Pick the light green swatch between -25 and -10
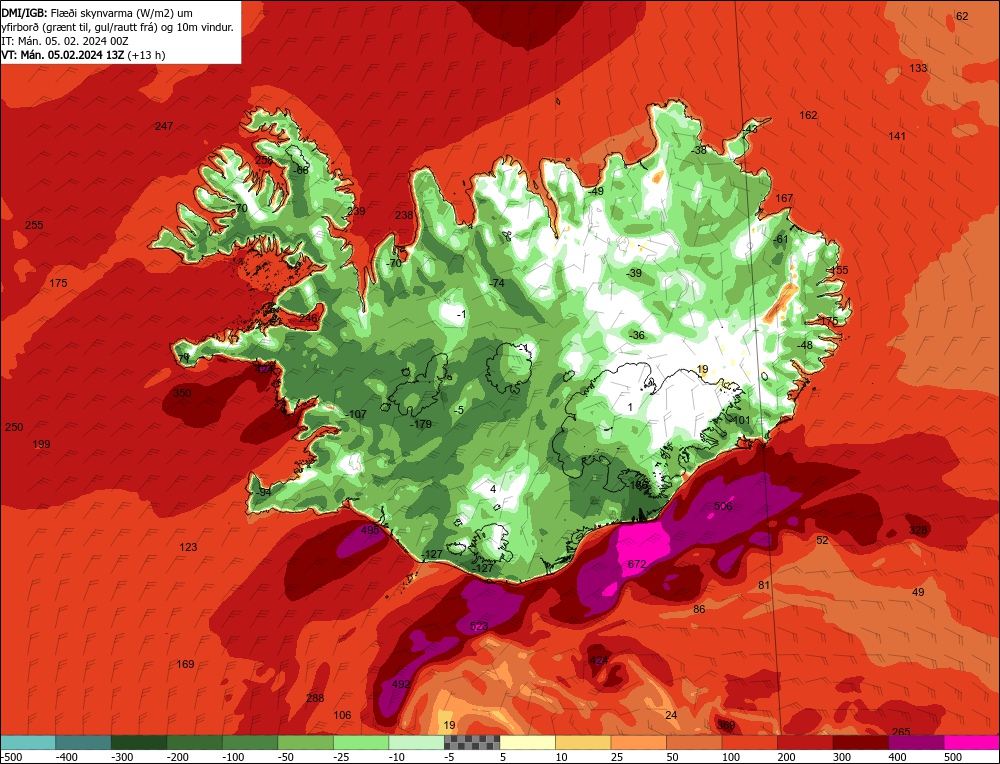 click(x=361, y=742)
